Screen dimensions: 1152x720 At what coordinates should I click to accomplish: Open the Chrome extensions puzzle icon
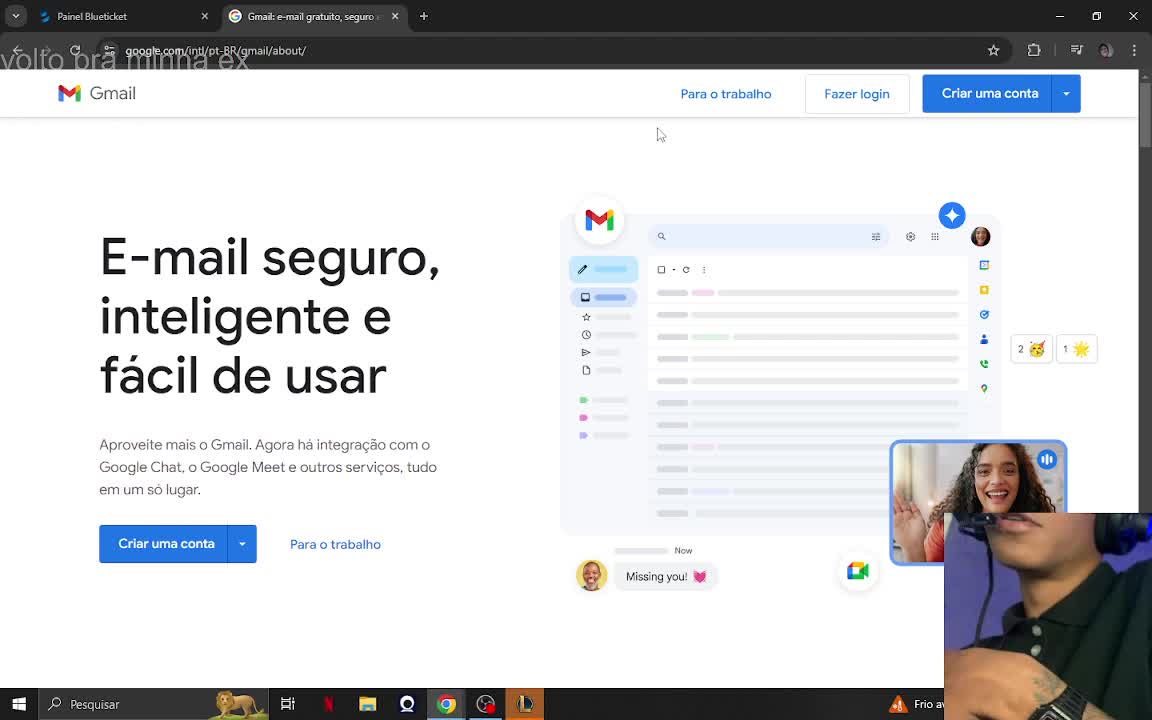point(1034,51)
